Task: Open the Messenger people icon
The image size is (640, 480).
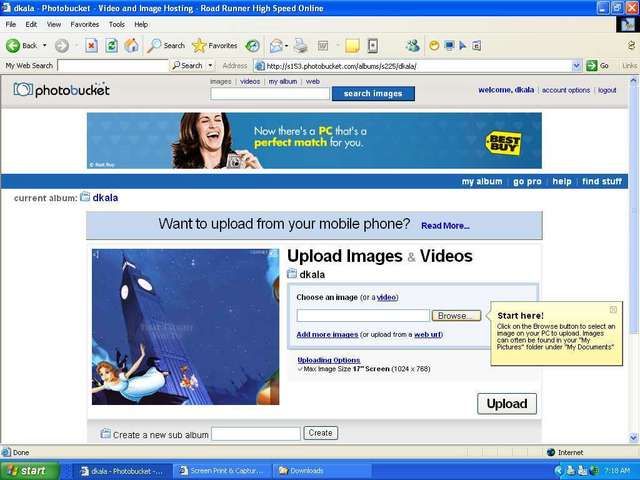Action: coord(413,45)
